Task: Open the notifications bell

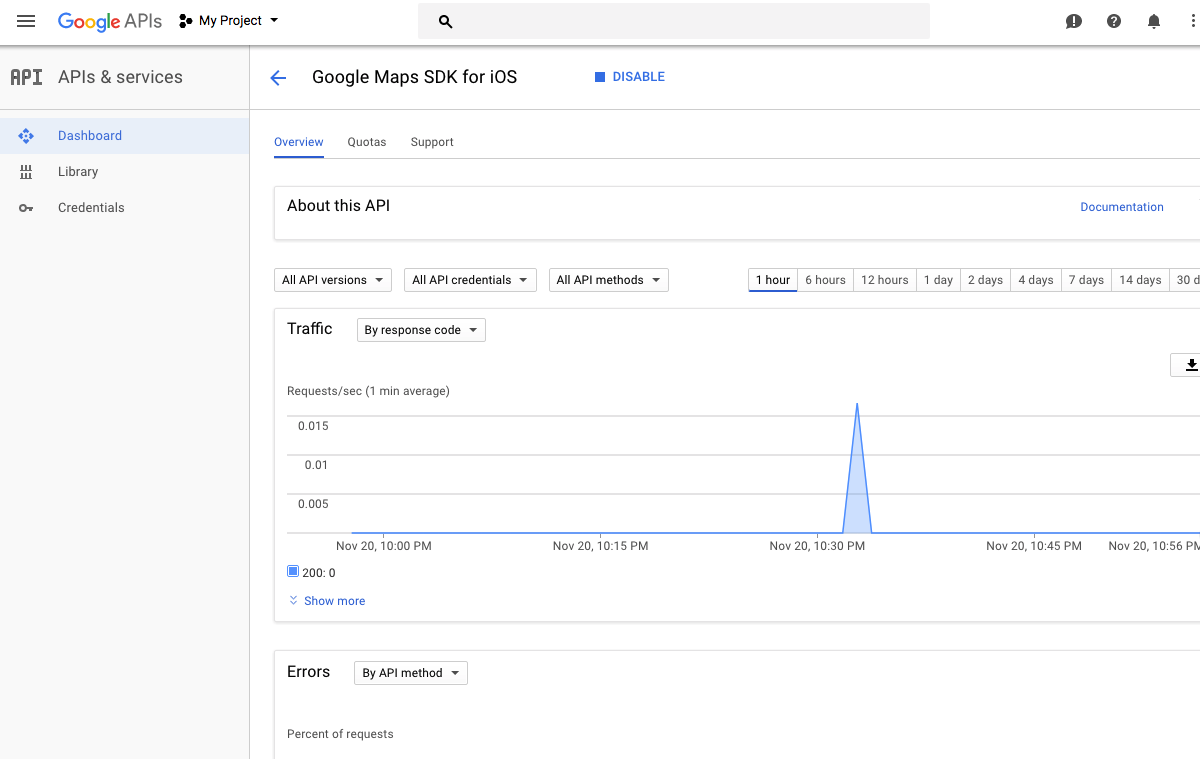Action: 1154,21
